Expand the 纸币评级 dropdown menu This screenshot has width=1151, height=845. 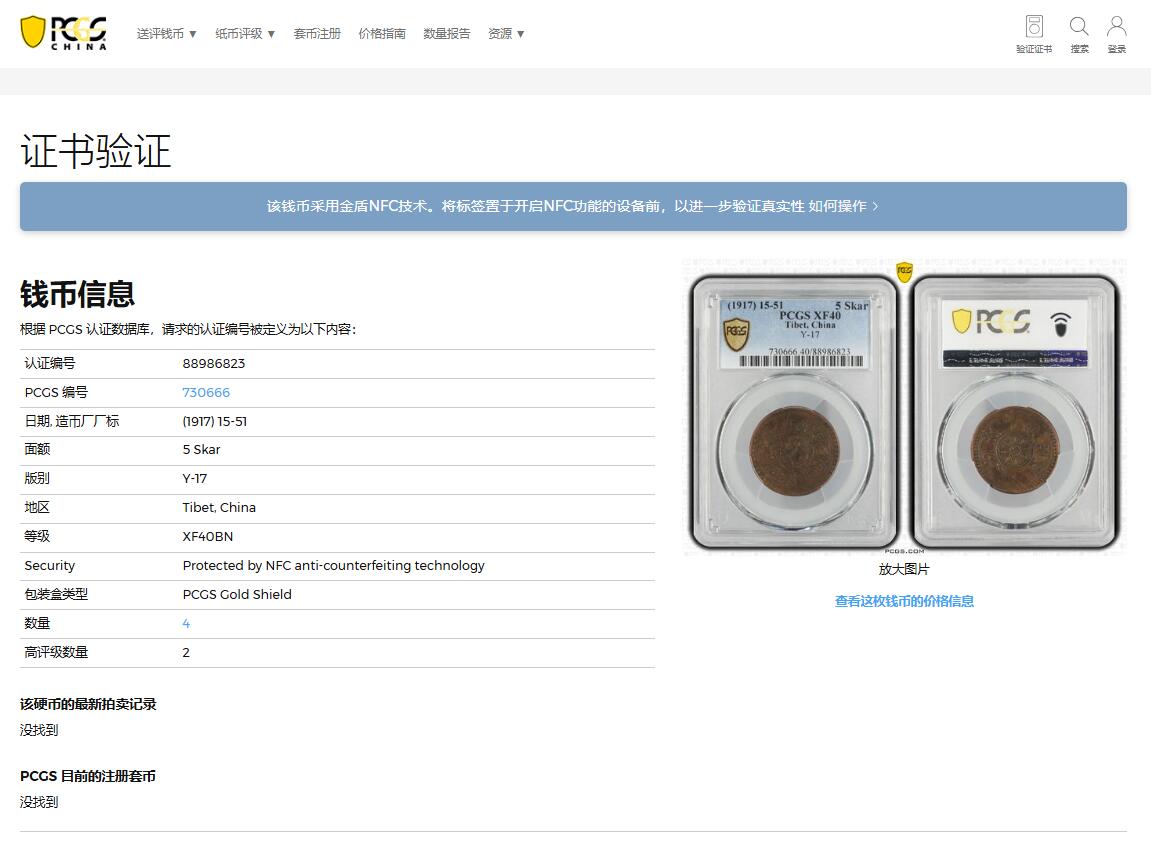(240, 32)
